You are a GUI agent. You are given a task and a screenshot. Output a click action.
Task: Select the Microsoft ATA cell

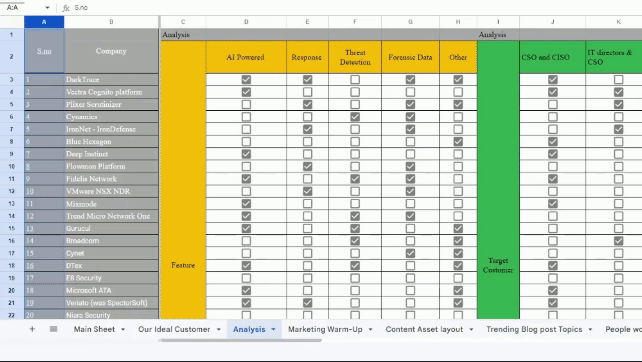pos(111,290)
